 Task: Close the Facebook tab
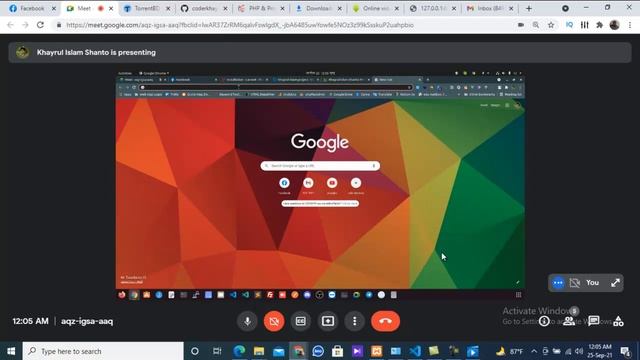pos(53,8)
